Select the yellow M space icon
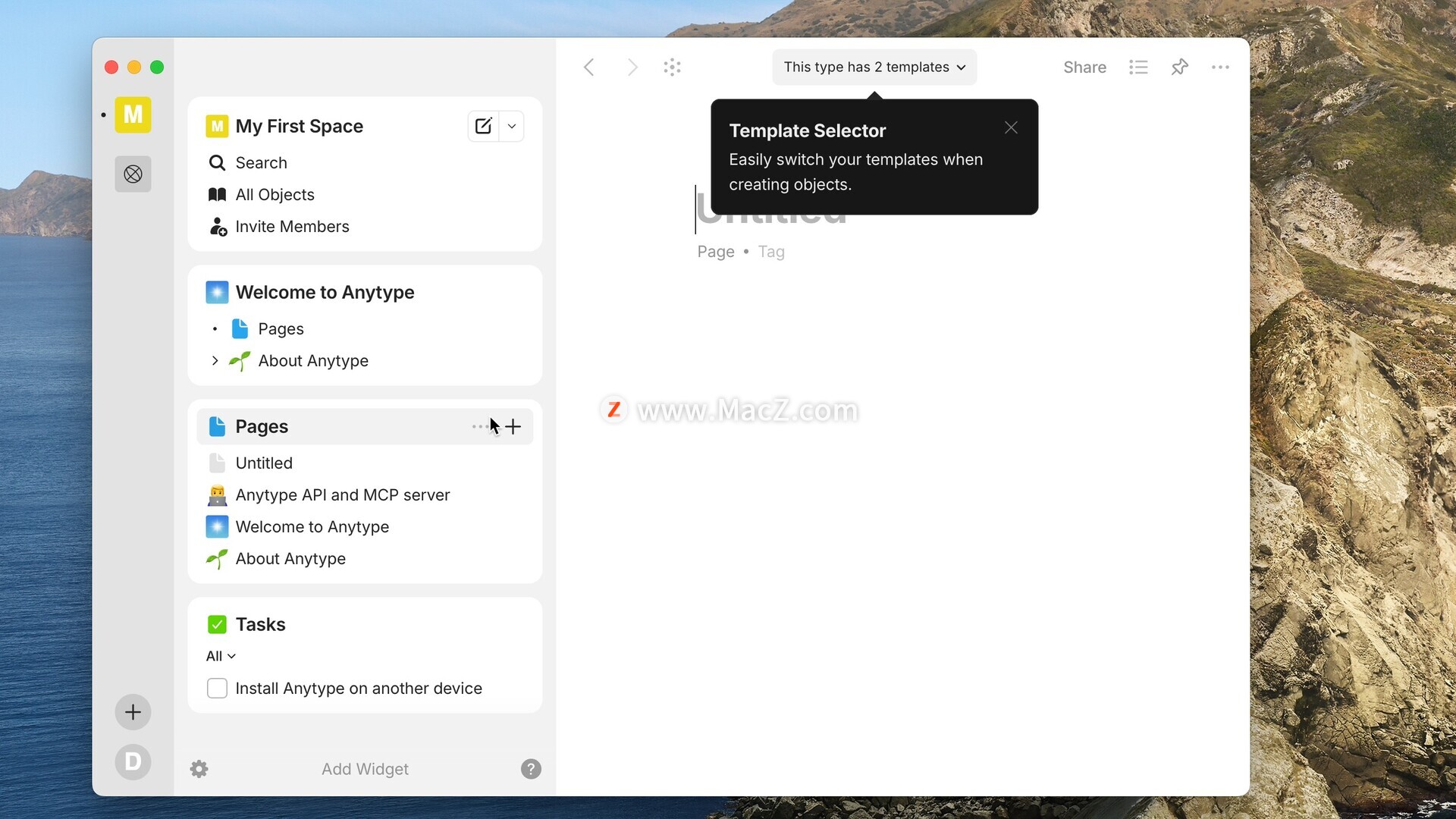The width and height of the screenshot is (1456, 819). pos(133,115)
